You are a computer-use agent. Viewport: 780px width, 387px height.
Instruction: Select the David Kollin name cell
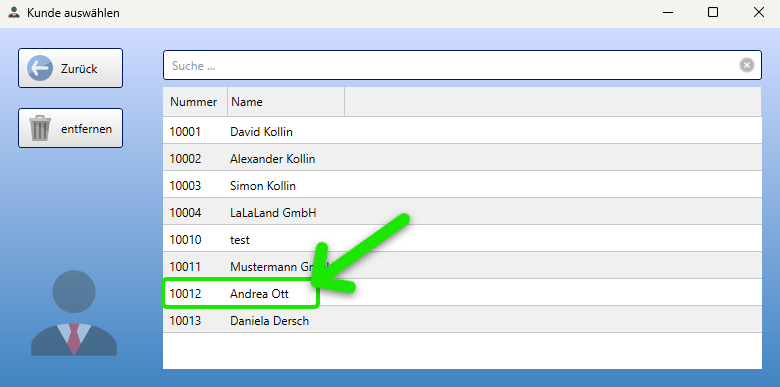coord(261,132)
